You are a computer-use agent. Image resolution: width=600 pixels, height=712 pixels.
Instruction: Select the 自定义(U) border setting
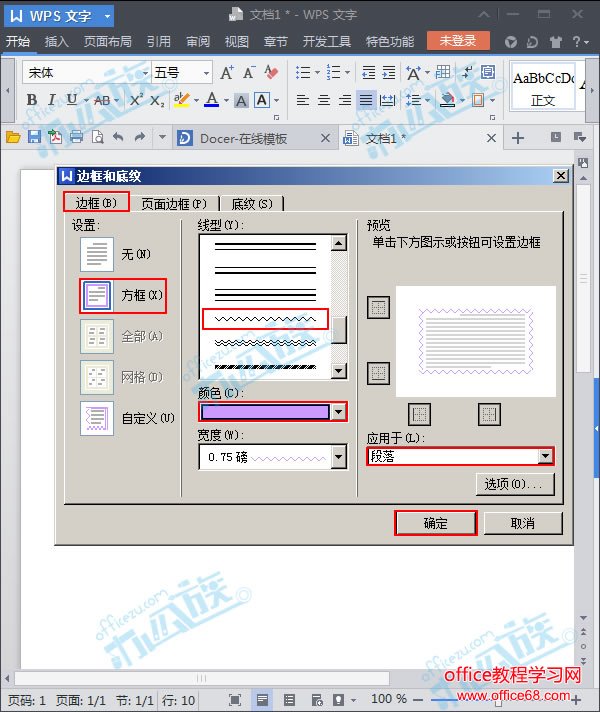click(x=128, y=418)
